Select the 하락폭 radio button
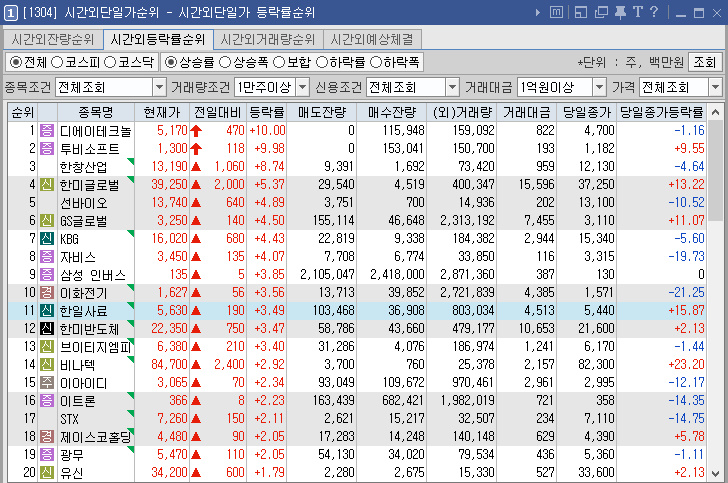The image size is (728, 483). click(x=376, y=62)
